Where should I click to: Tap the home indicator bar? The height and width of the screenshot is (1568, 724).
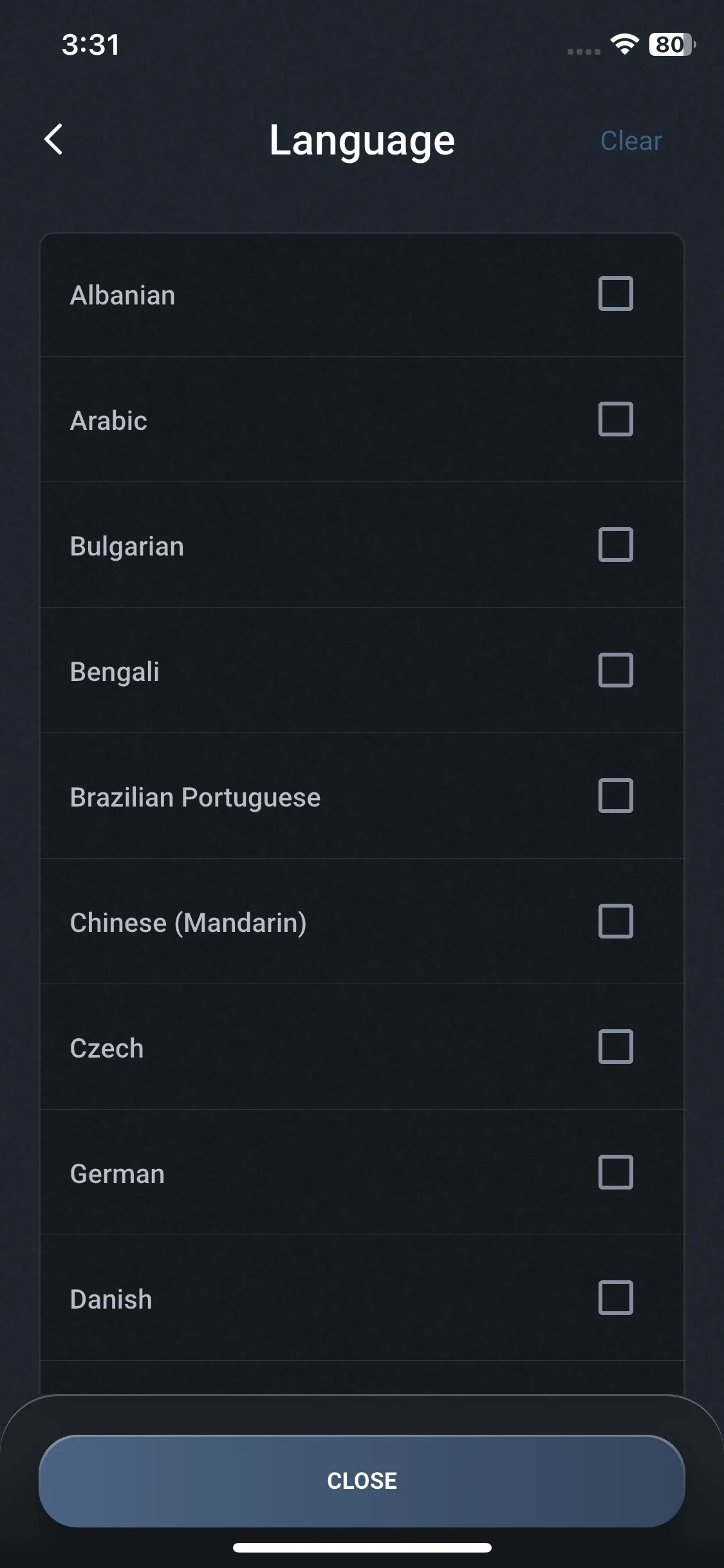coord(362,1547)
